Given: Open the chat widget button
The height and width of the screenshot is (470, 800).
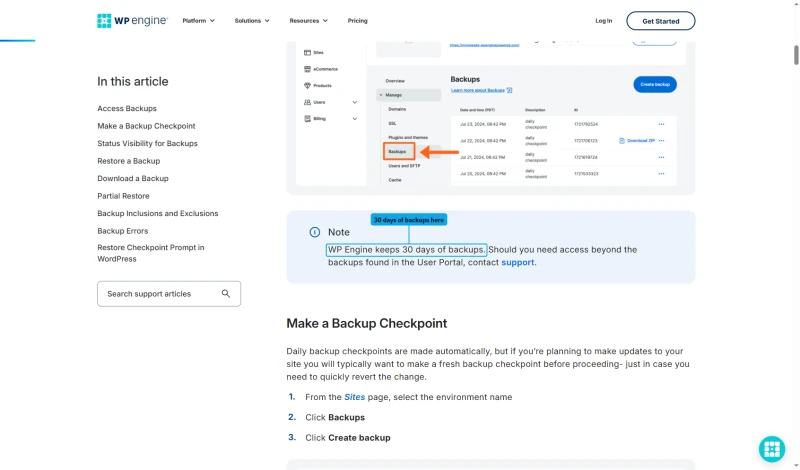Looking at the screenshot, I should click(x=771, y=449).
